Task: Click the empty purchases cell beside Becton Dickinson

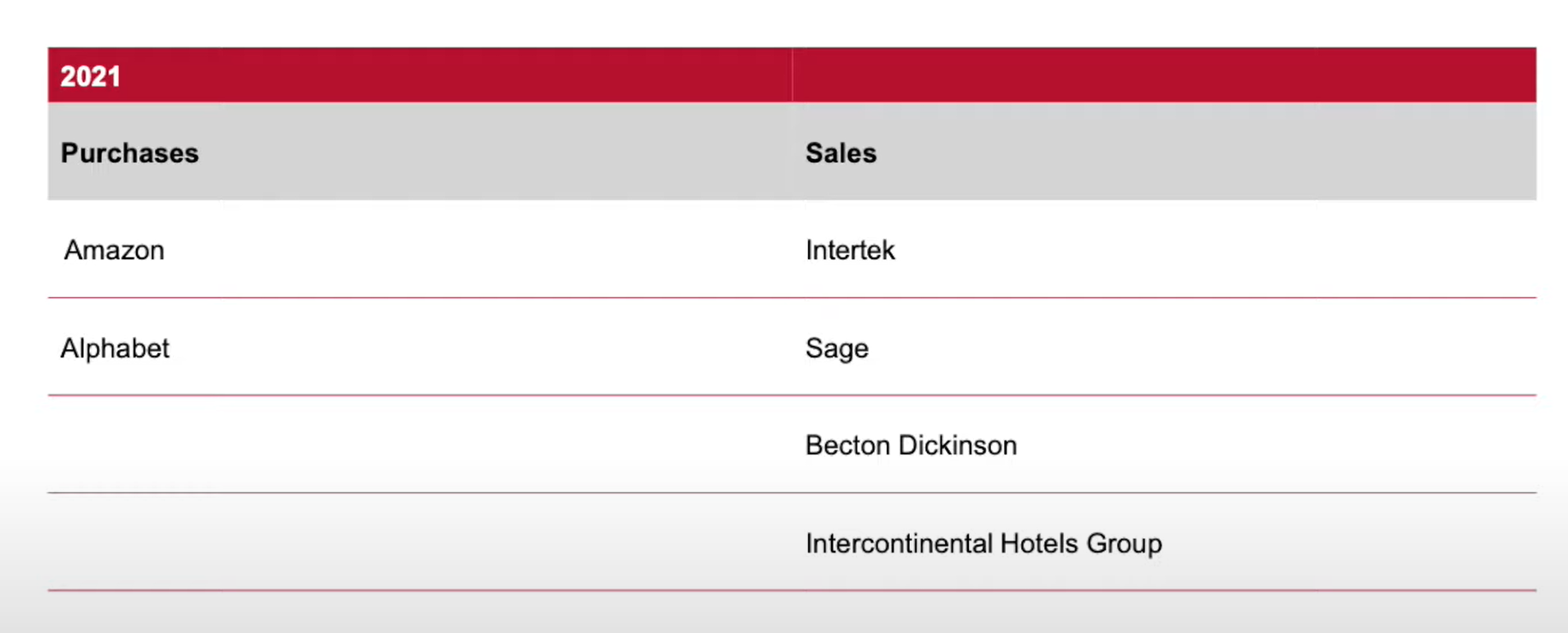Action: click(419, 445)
